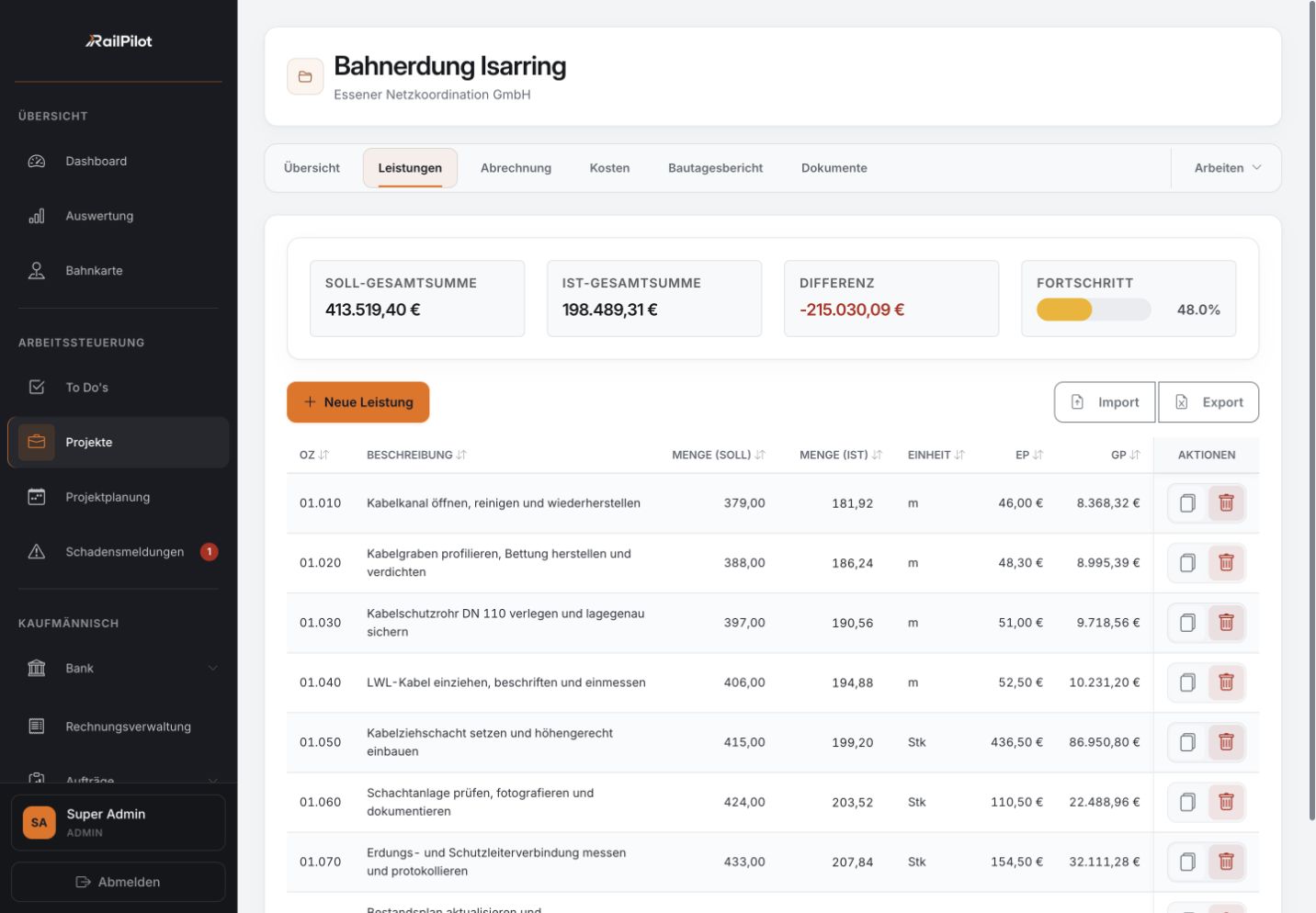Click description 'LWL-Kabel einziehen, beschriften und einmessen'
Screen dimensions: 1316x913
[x=506, y=682]
